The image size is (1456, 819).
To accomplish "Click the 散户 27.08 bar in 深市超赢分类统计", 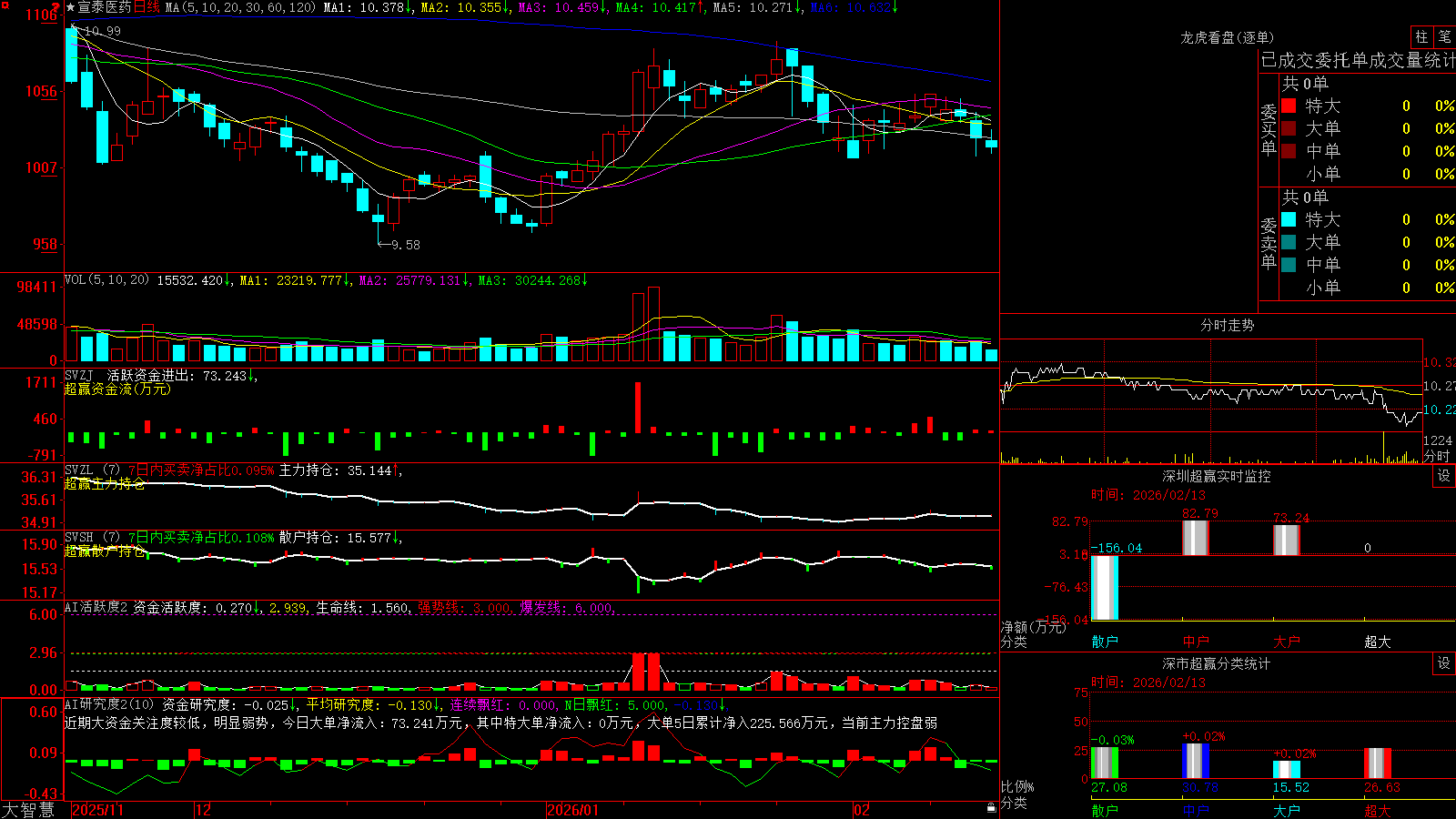I will pos(1105,763).
